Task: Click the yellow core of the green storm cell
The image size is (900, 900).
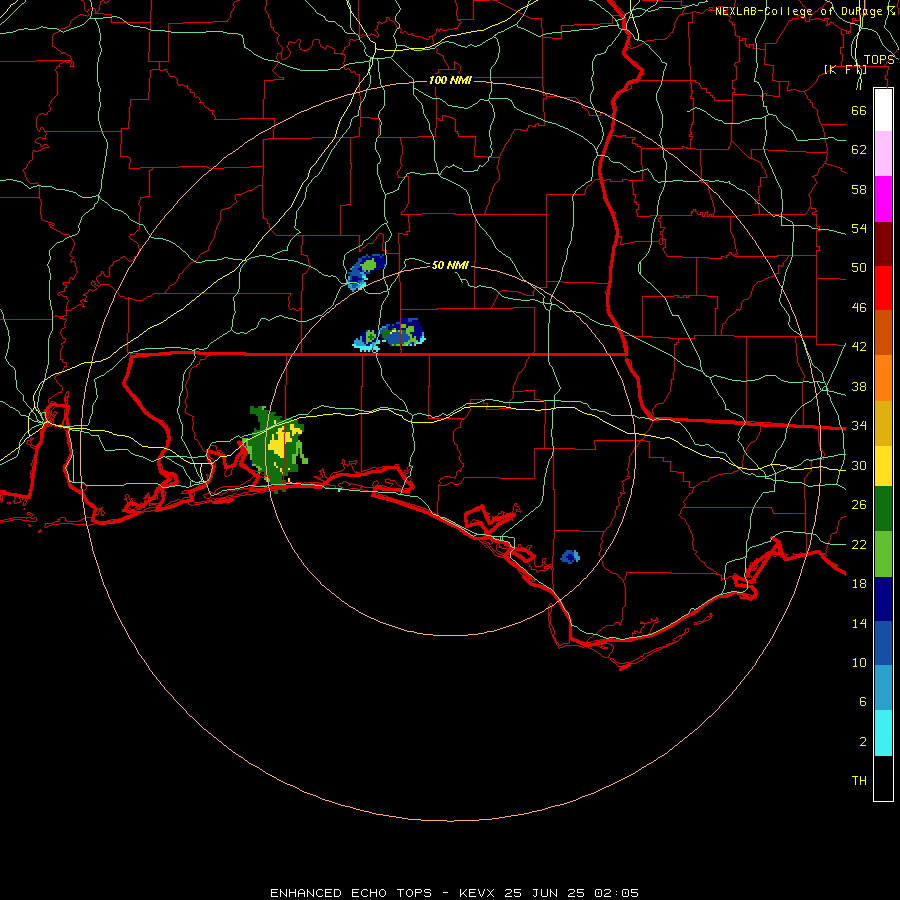Action: click(281, 443)
